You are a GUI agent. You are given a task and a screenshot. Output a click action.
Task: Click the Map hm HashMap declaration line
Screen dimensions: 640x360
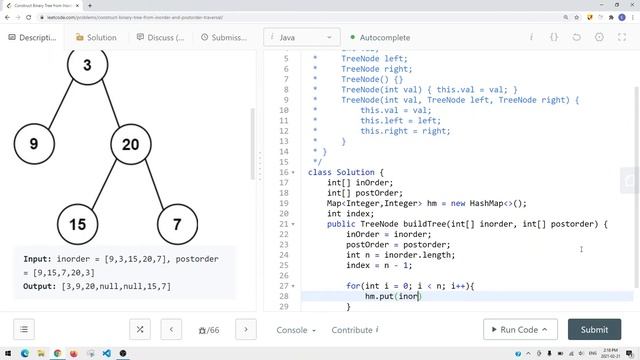[427, 203]
